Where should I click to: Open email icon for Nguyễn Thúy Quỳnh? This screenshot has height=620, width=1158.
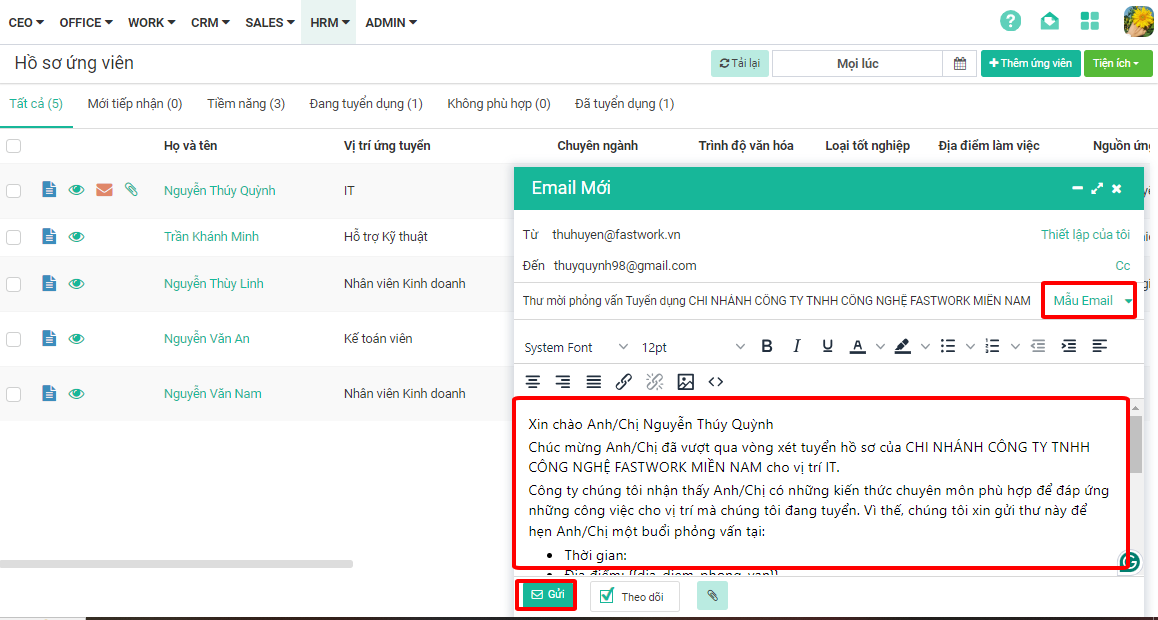pyautogui.click(x=104, y=190)
